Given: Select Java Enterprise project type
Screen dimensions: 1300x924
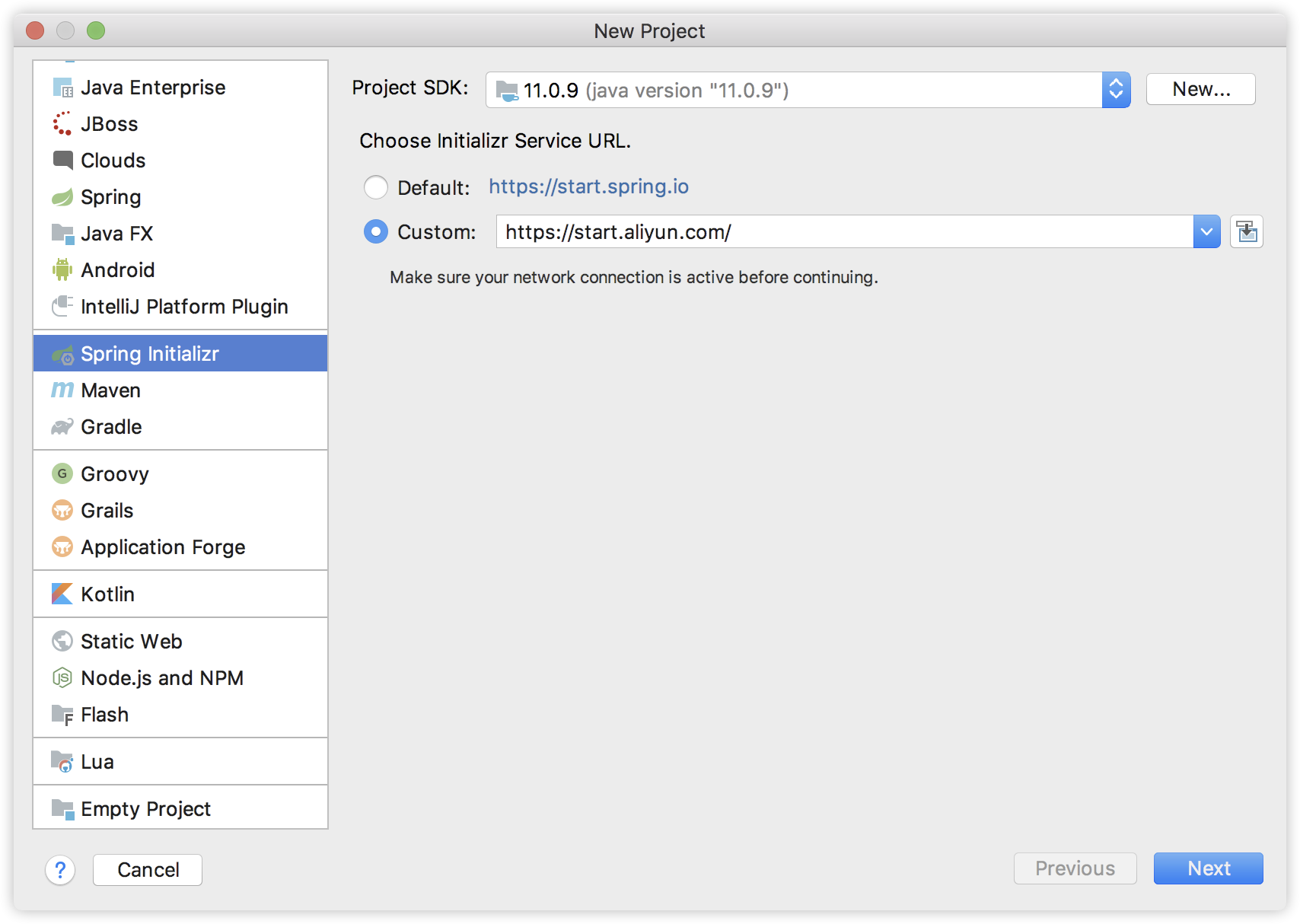Looking at the screenshot, I should (180, 88).
